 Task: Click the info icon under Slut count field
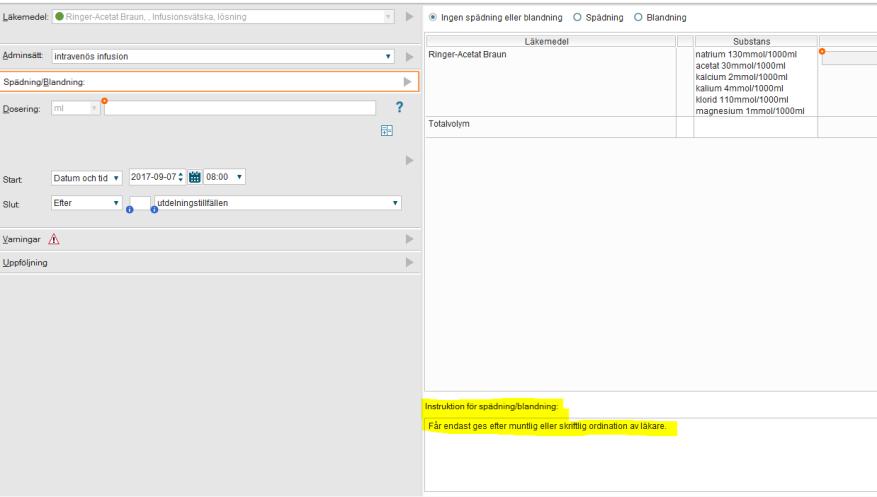130,210
